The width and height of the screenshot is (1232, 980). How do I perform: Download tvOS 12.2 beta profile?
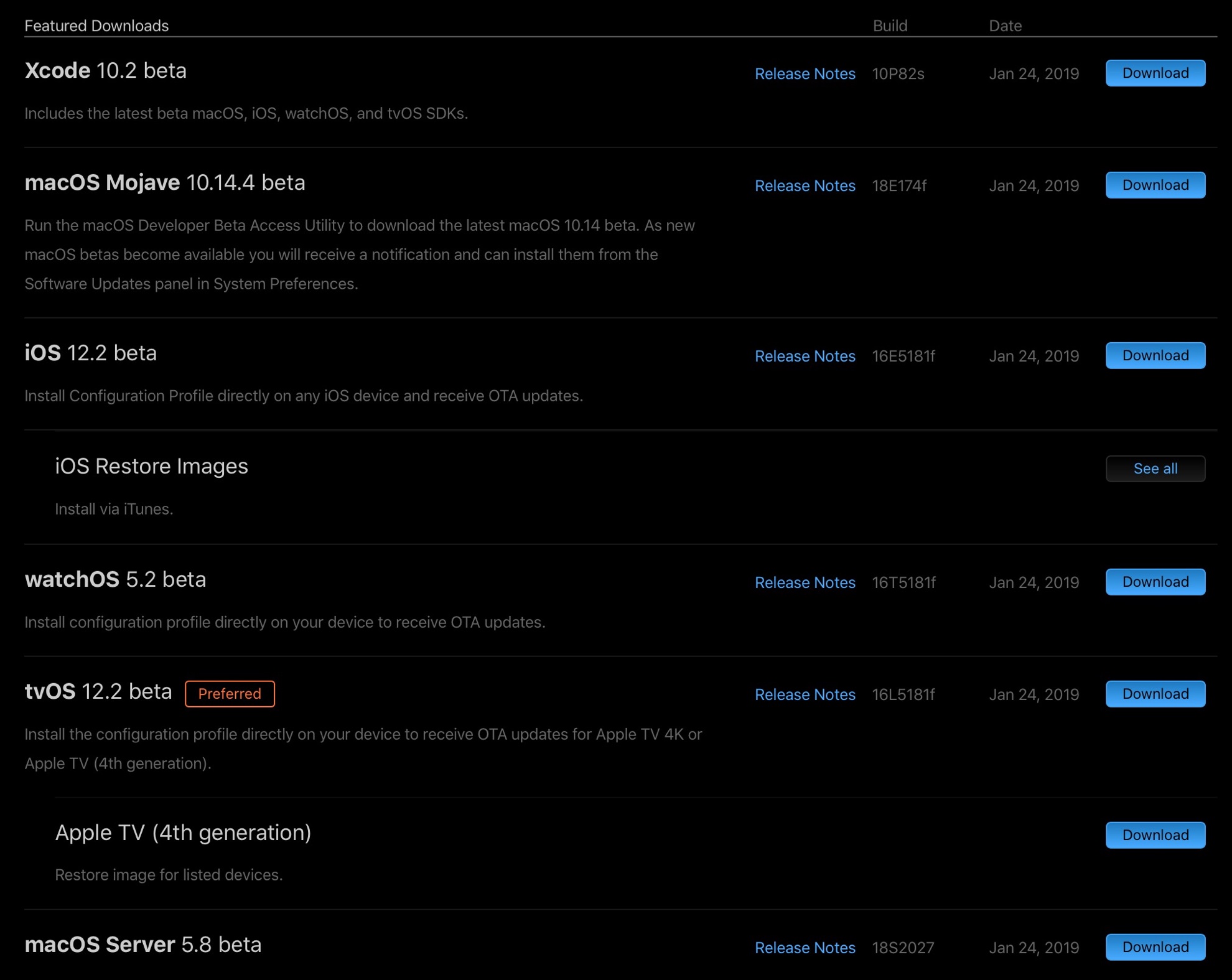tap(1155, 694)
